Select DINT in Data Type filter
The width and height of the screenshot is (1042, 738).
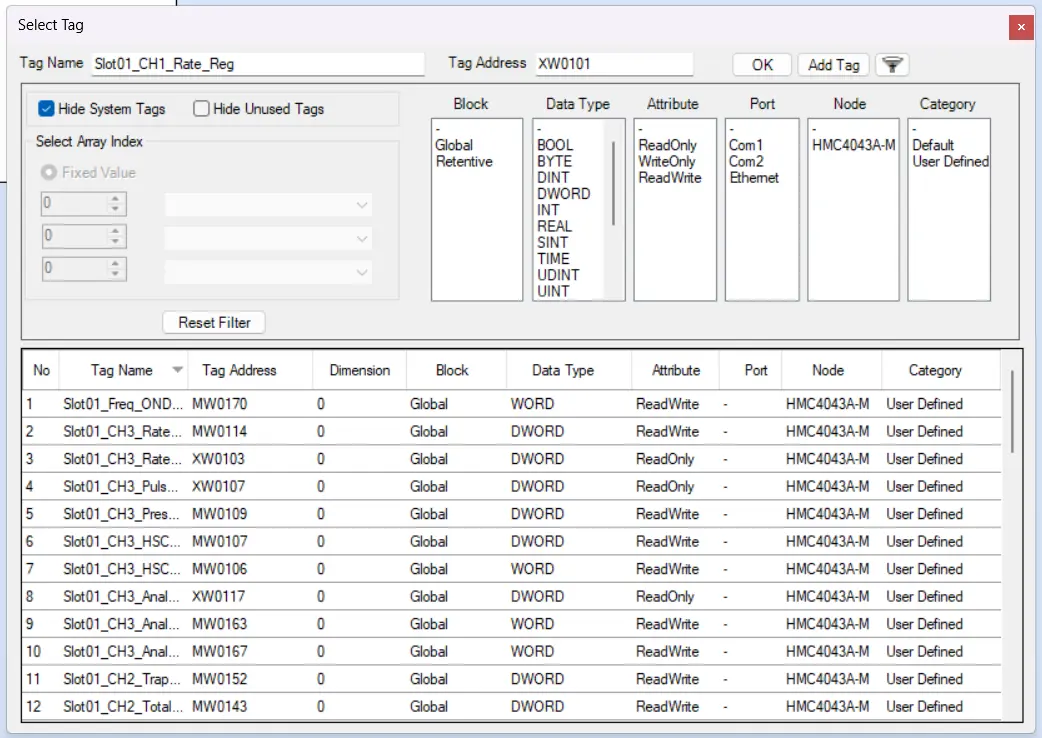click(x=553, y=177)
